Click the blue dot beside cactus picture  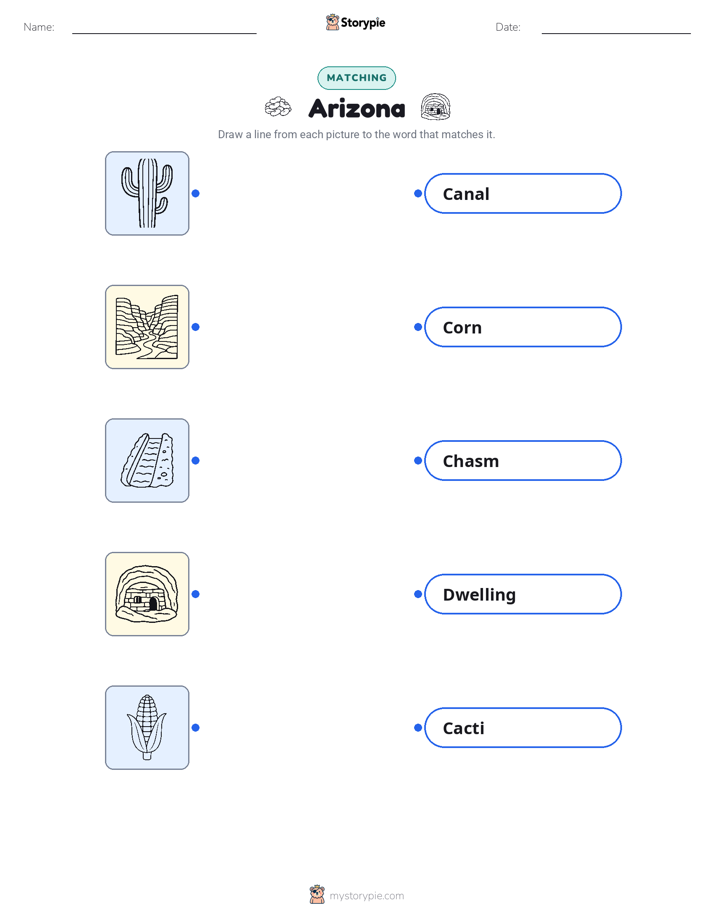coord(196,193)
